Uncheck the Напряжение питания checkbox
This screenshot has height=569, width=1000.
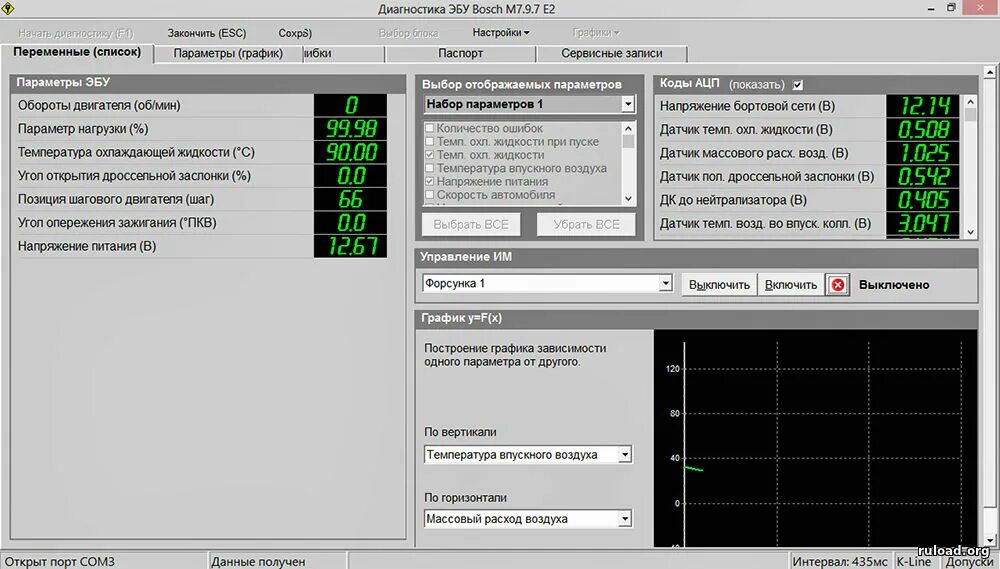[x=429, y=182]
